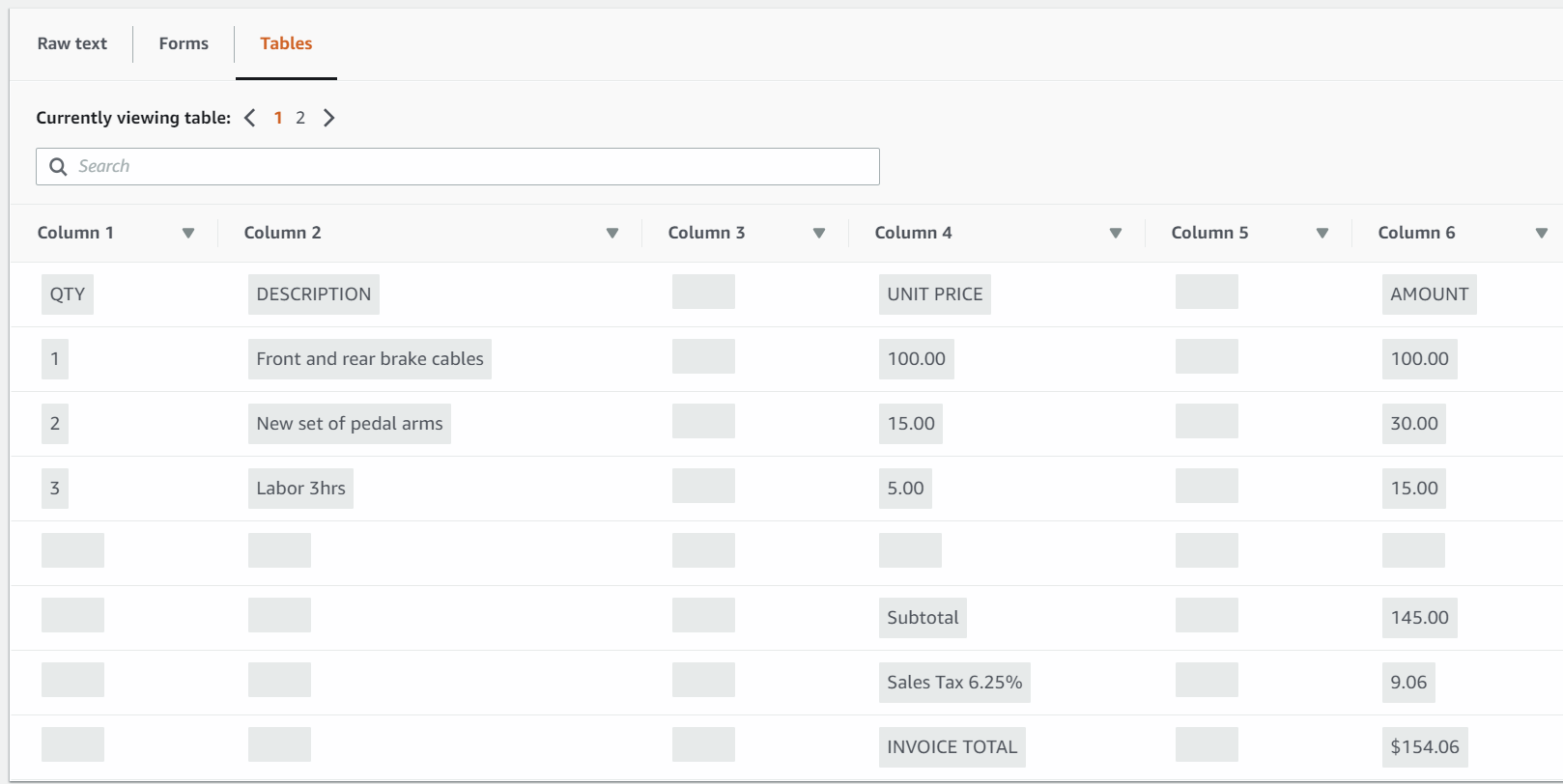The image size is (1563, 784).
Task: Select table page 1
Action: [278, 118]
